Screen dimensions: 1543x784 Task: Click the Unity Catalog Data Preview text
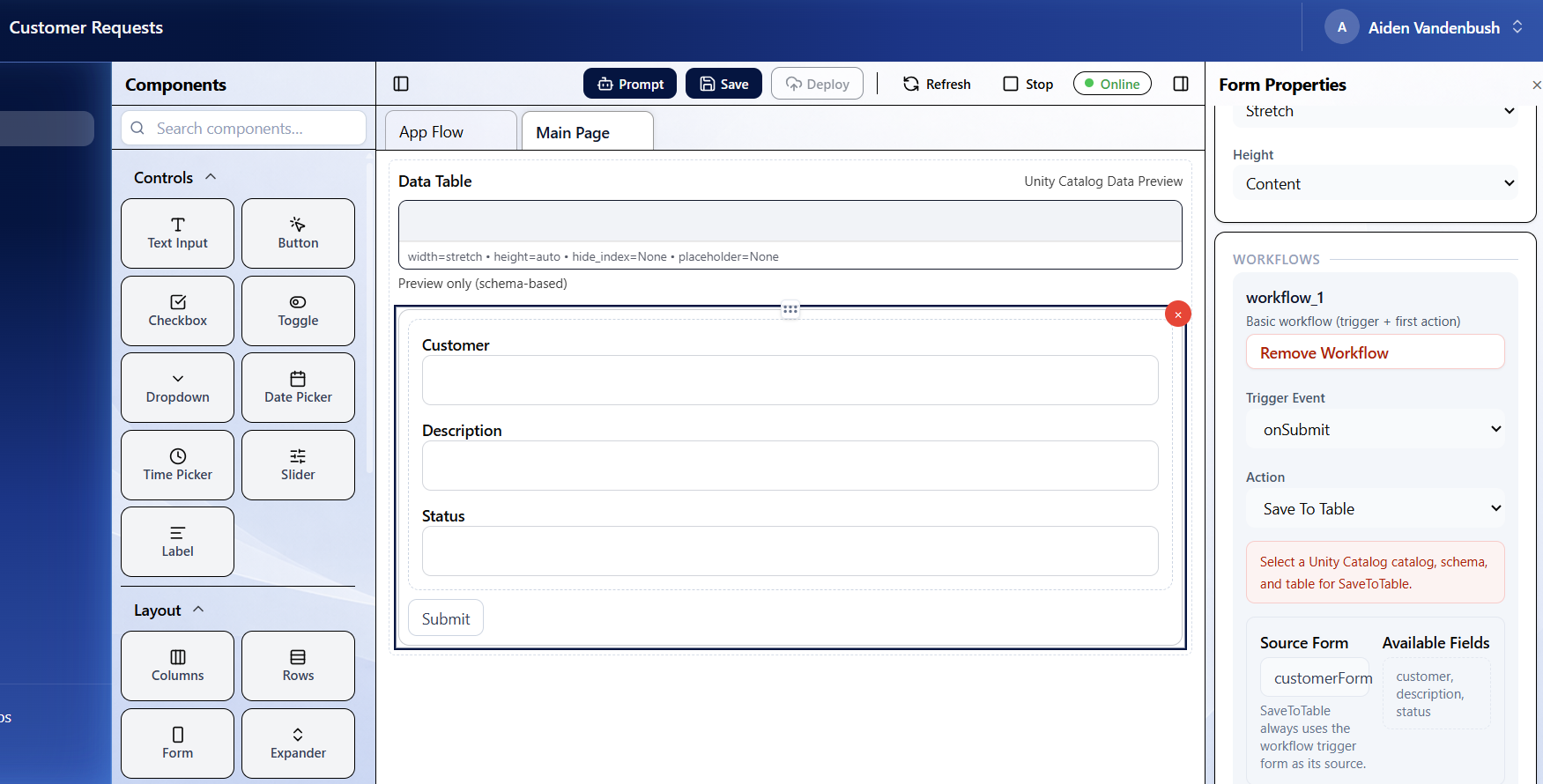pos(1103,181)
